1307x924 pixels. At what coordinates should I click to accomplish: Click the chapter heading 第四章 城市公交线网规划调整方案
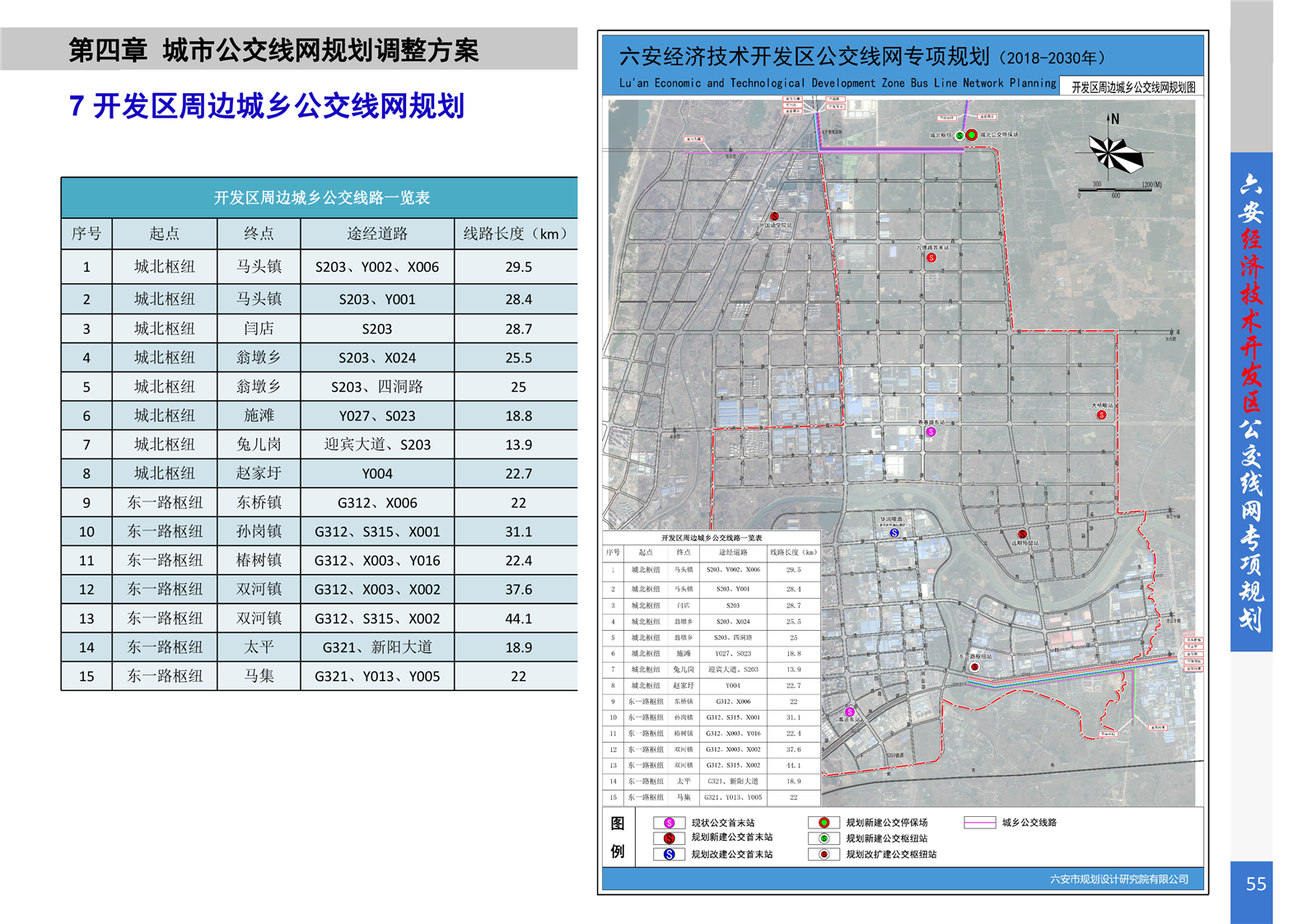click(273, 50)
